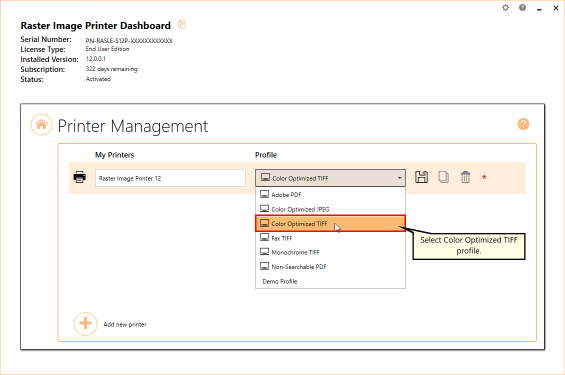Click the plus icon to add printer
Viewport: 565px width, 375px height.
[x=85, y=324]
